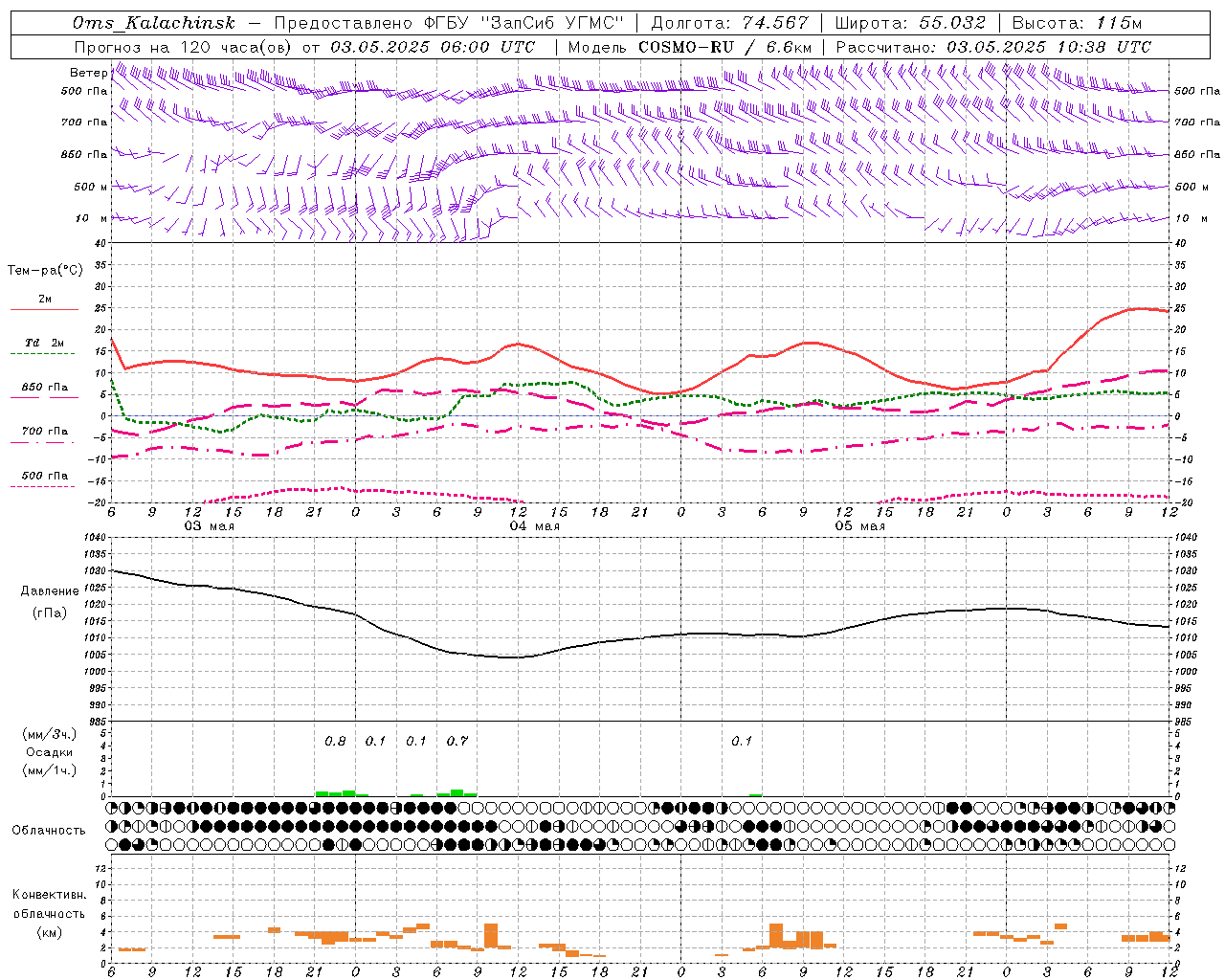Click the Тем-ра(°C) axis label
The image size is (1225, 980).
click(x=45, y=271)
